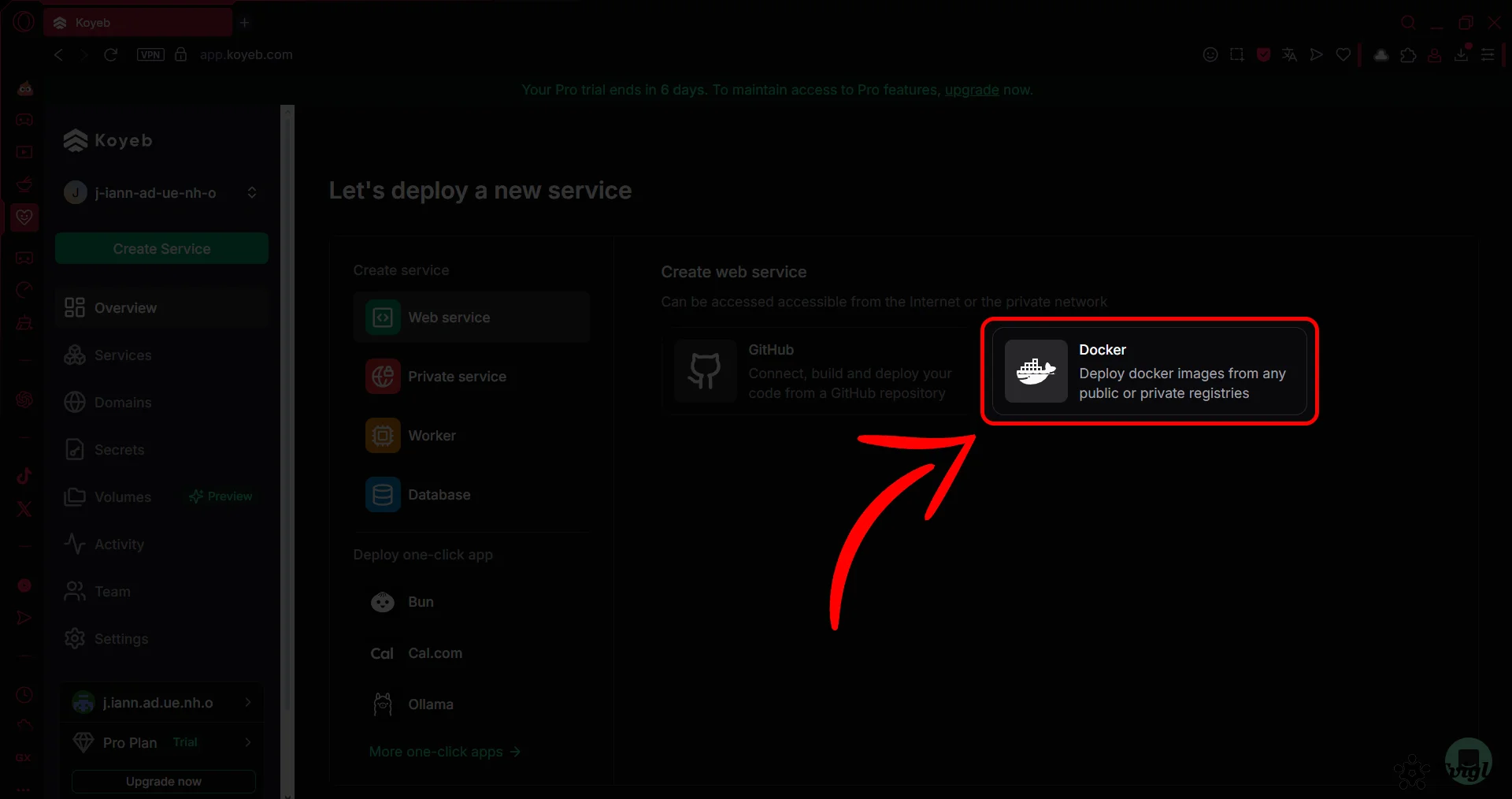
Task: Open the page translate icon
Action: point(1289,54)
